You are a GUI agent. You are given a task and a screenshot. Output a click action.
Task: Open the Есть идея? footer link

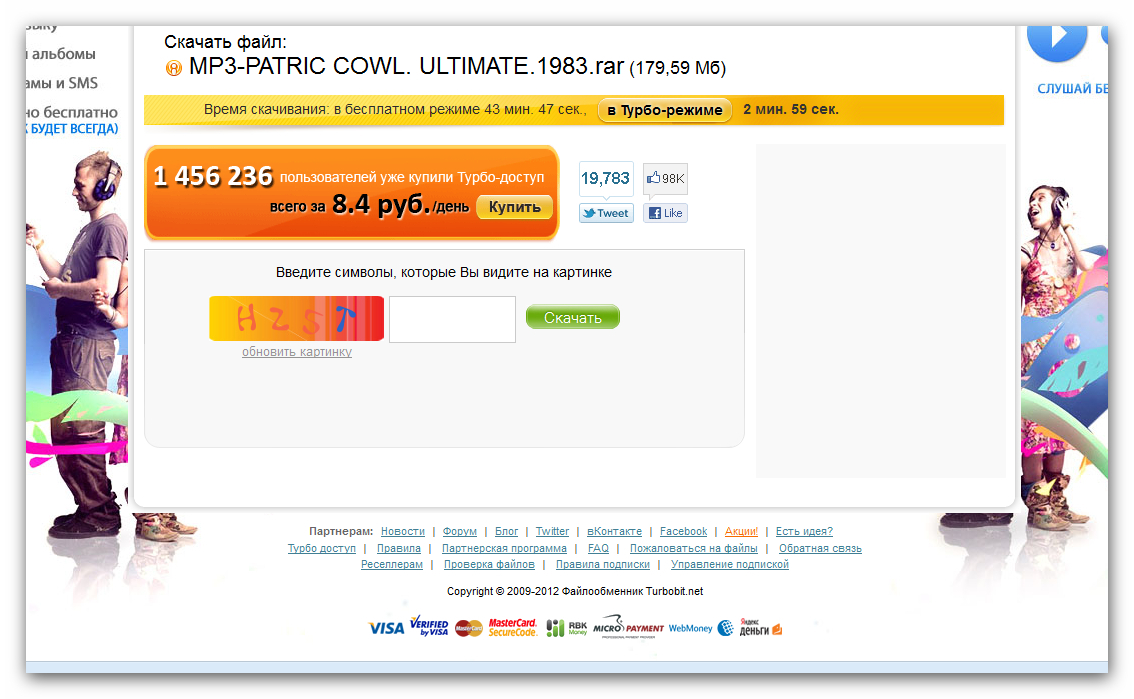[804, 531]
